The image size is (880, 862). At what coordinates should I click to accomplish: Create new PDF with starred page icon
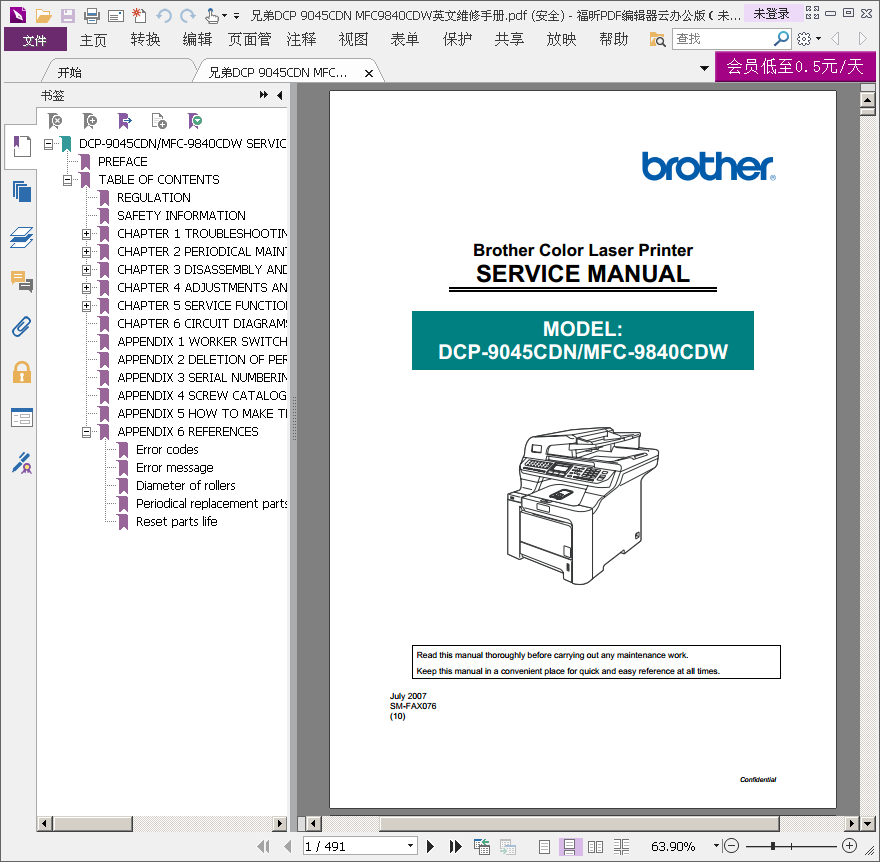click(x=139, y=15)
